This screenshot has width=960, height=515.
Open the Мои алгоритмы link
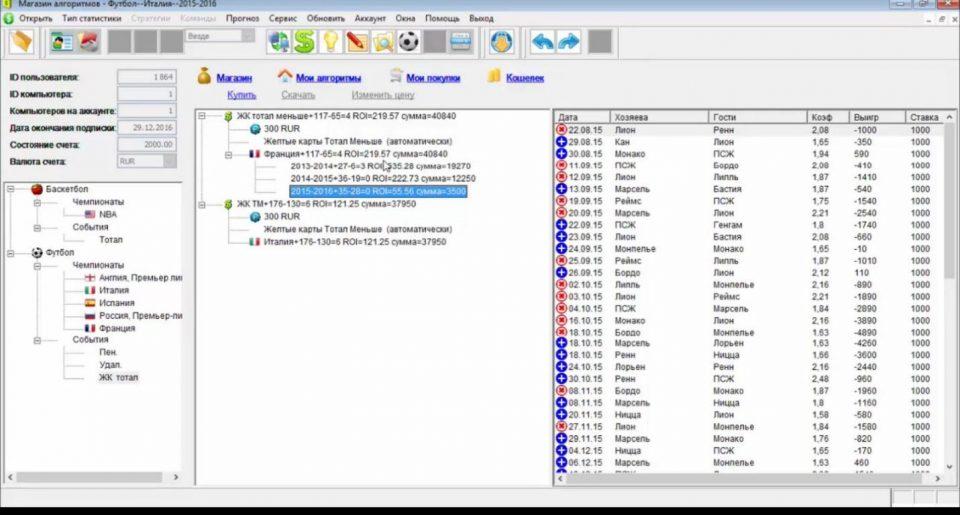329,77
